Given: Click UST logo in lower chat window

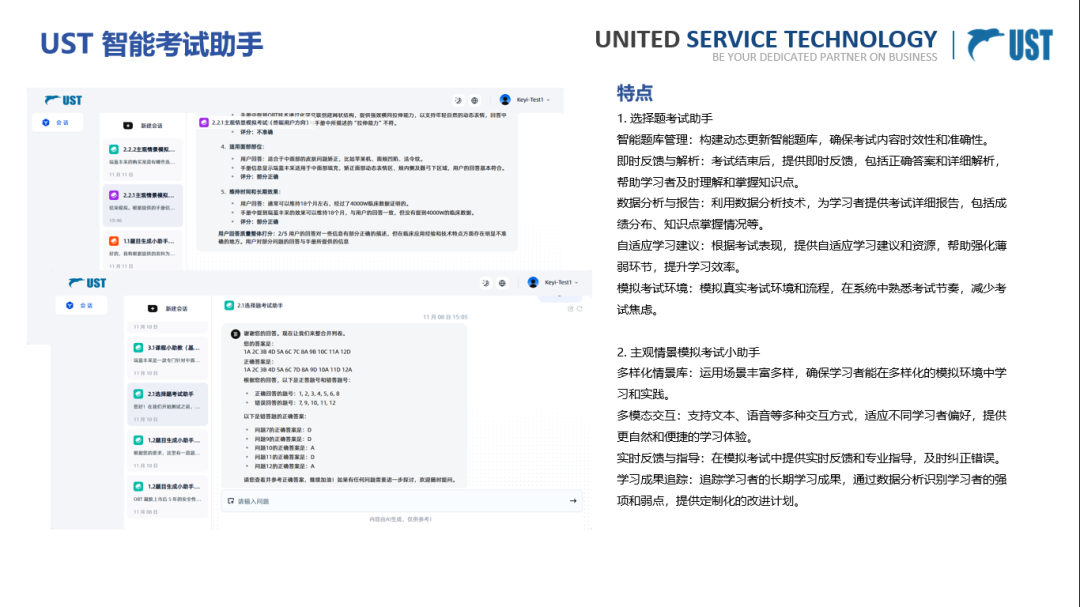Looking at the screenshot, I should pos(87,283).
